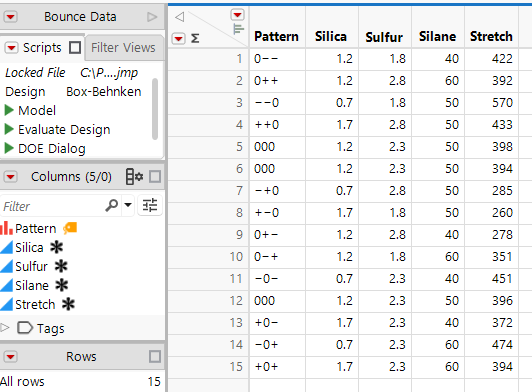This screenshot has height=392, width=532.
Task: Click the asterisk next to Silica
Action: 56,247
